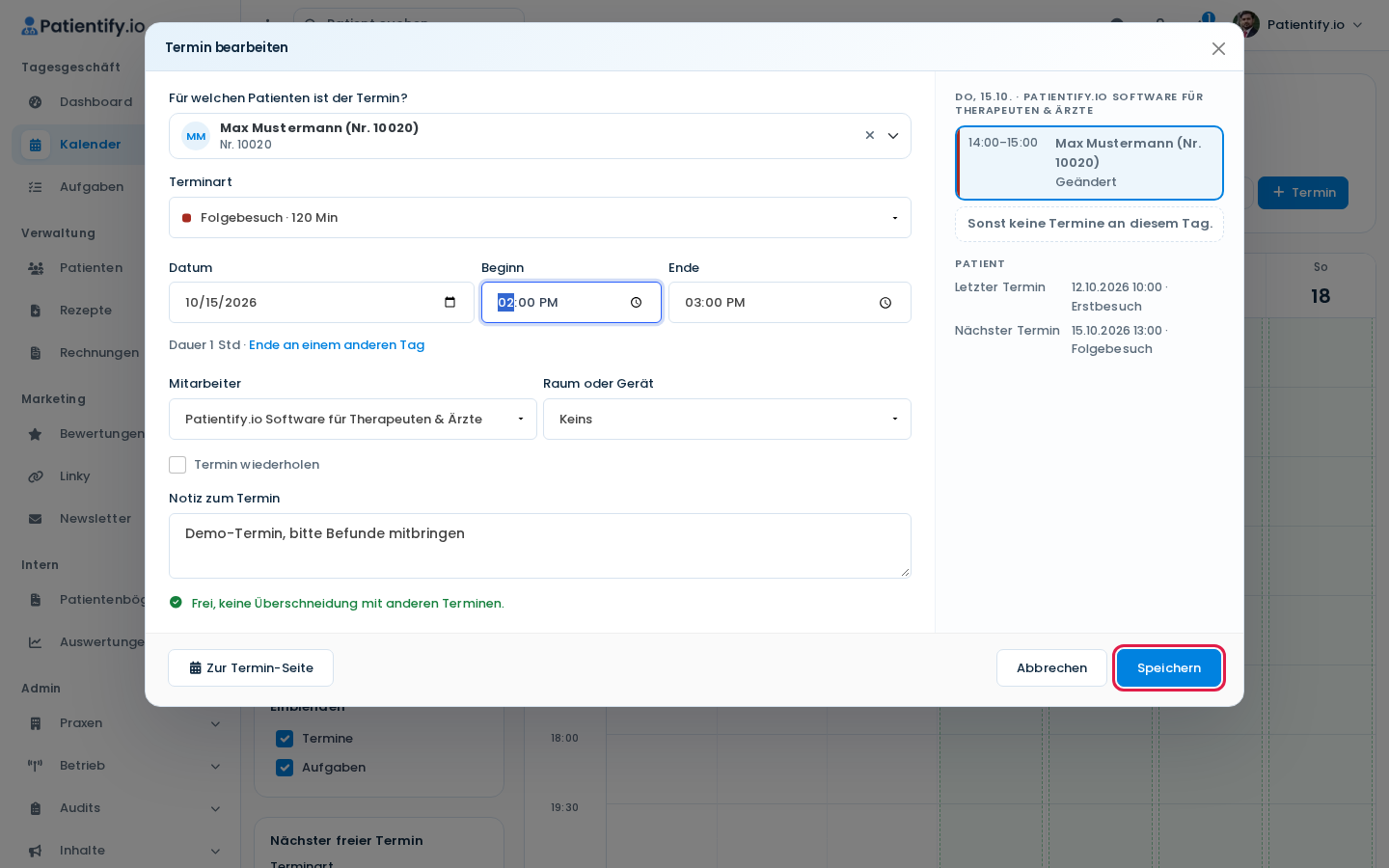Open the Ende time picker clock icon
1389x868 pixels.
885,303
